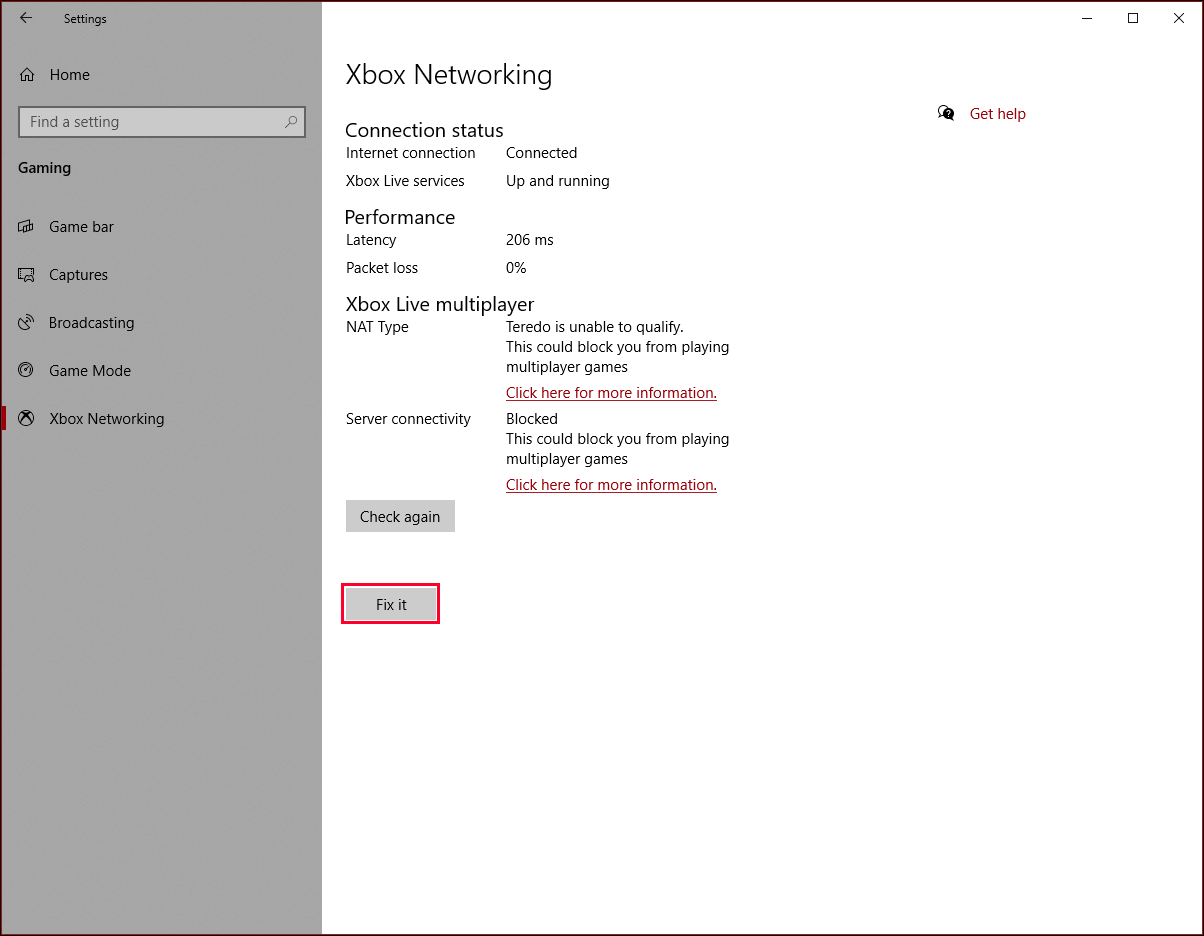Screen dimensions: 1204x936
Task: Click the Captures icon
Action: 27,275
